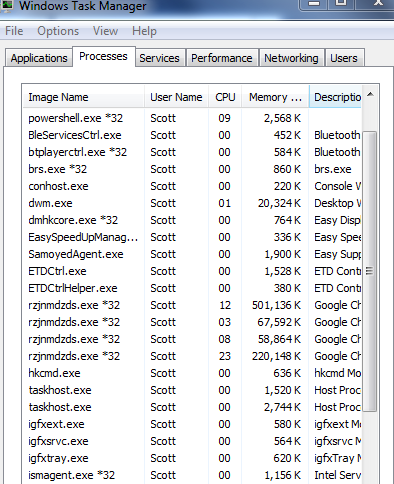The image size is (394, 484).
Task: Click Console W description of conhost.exe
Action: [x=338, y=186]
